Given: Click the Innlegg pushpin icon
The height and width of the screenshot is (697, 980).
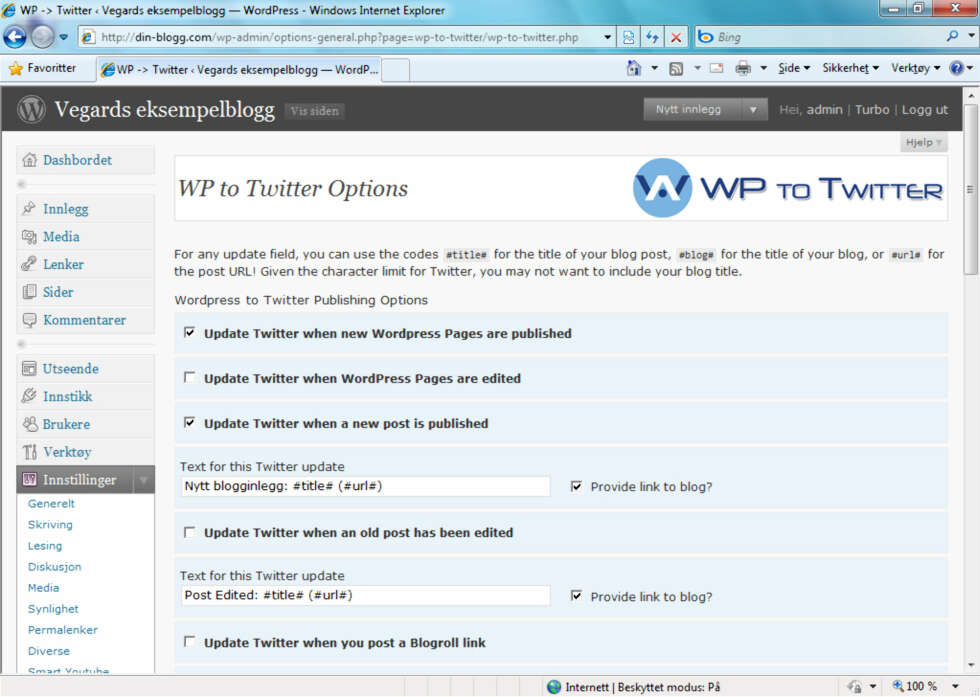Looking at the screenshot, I should pyautogui.click(x=29, y=208).
